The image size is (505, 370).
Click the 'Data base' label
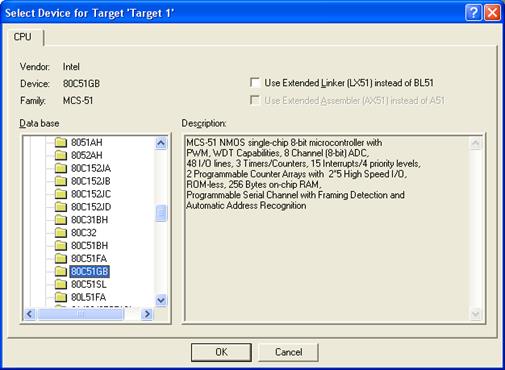pyautogui.click(x=39, y=123)
